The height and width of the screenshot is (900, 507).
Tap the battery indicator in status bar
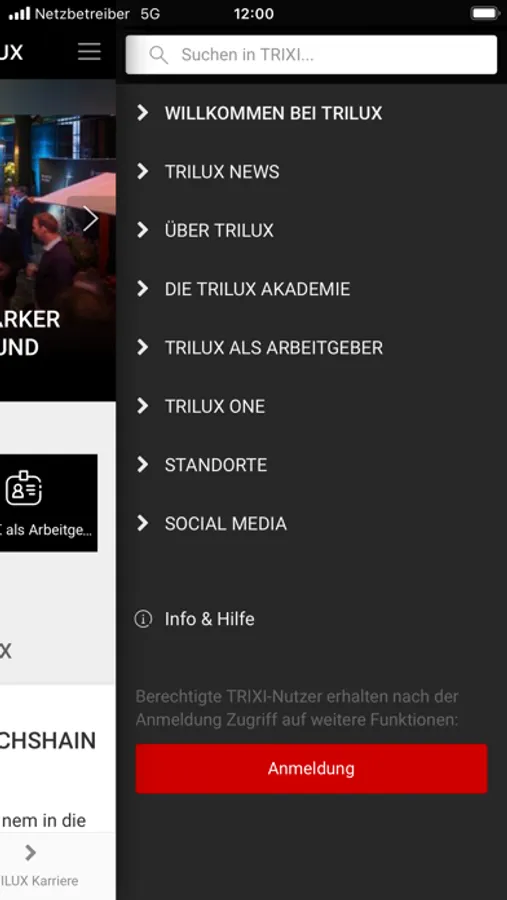485,13
